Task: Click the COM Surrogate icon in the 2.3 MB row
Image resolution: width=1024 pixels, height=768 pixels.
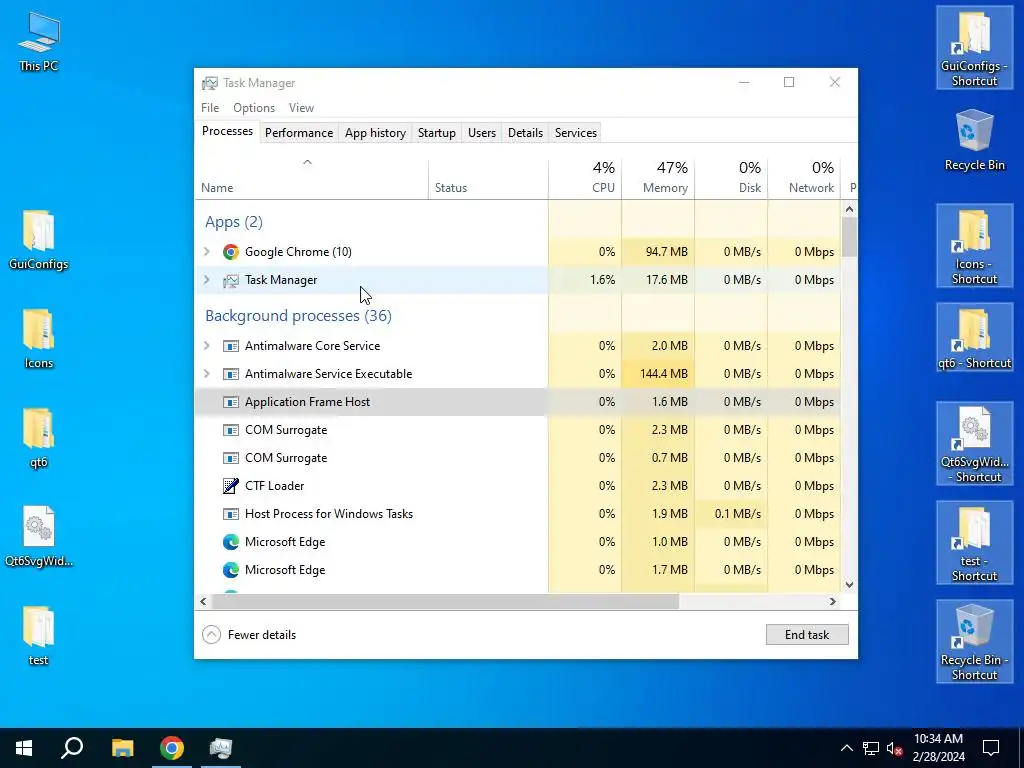Action: [x=231, y=430]
